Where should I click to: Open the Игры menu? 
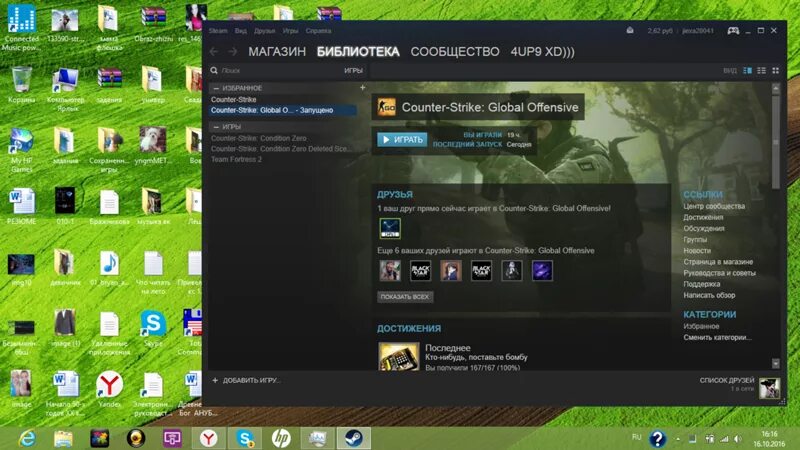point(290,31)
